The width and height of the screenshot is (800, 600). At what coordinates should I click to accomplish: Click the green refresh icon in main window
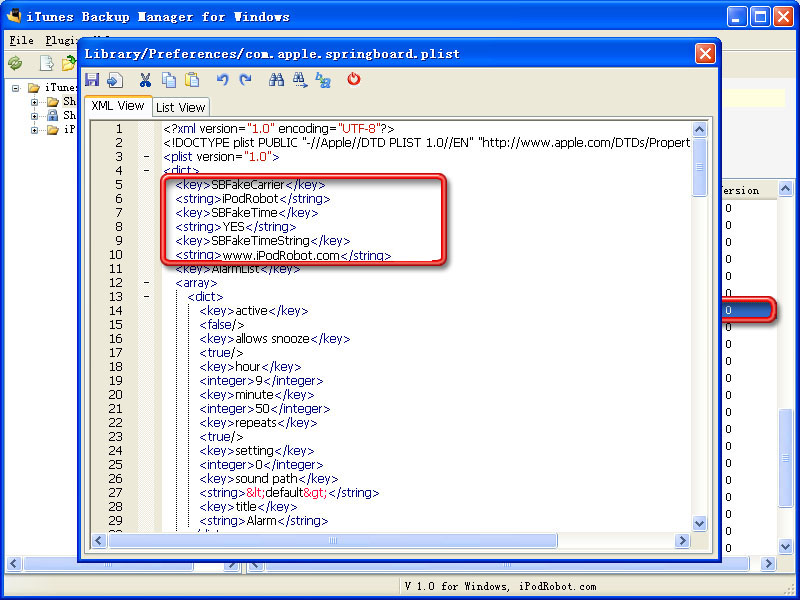(x=15, y=63)
